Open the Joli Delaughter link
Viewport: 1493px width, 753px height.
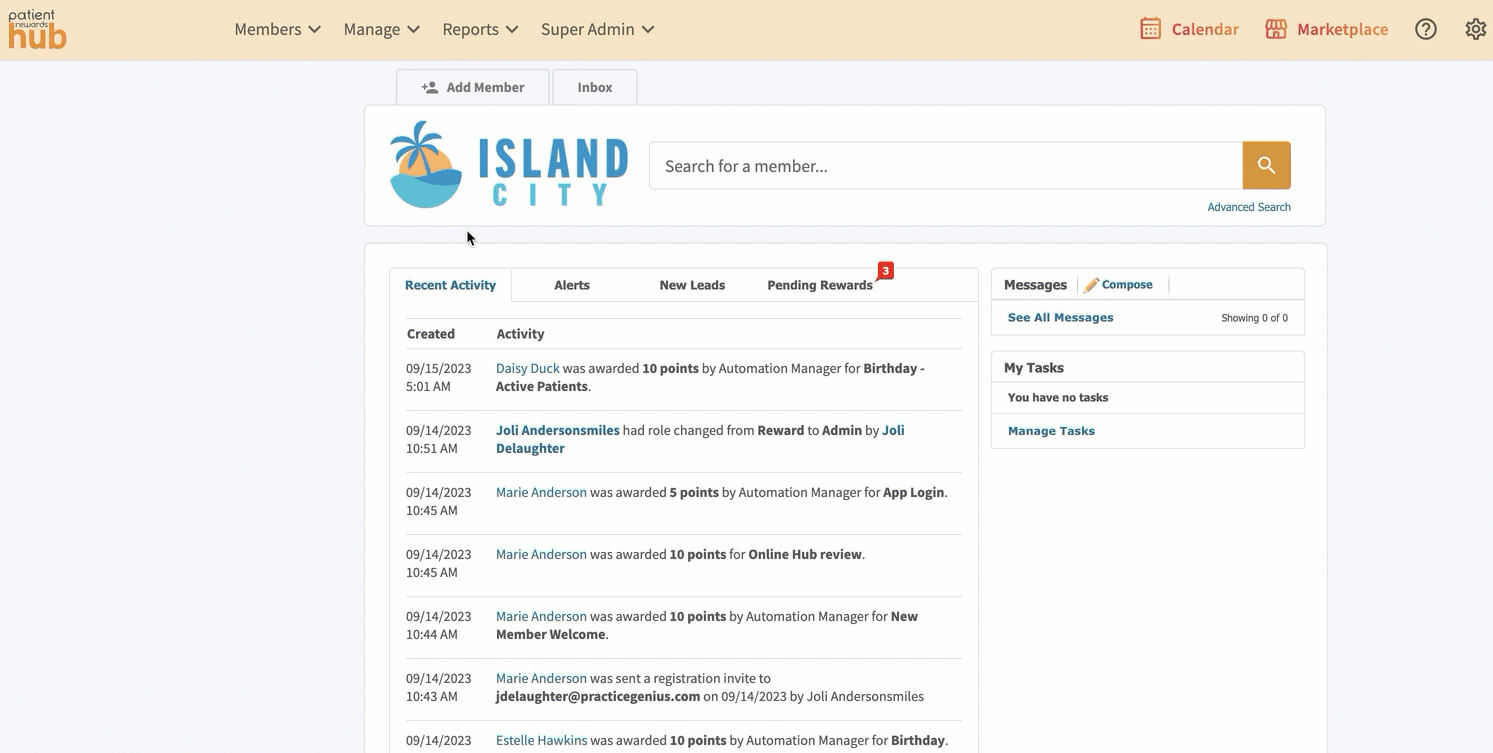point(700,439)
